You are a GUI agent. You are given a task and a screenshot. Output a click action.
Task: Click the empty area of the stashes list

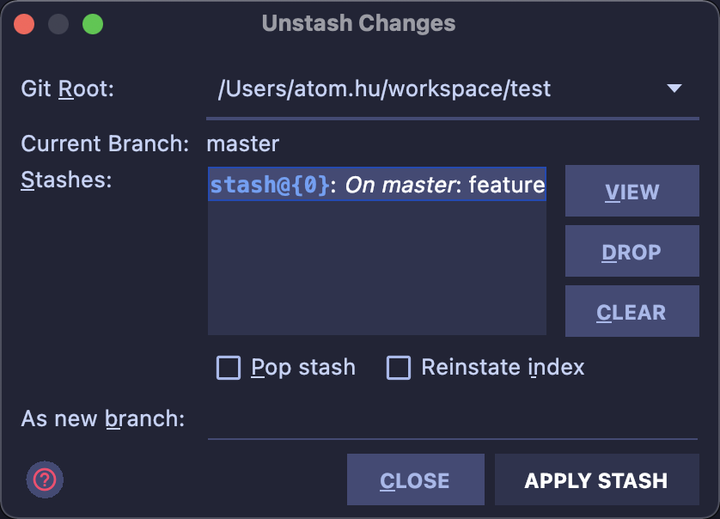[x=377, y=268]
